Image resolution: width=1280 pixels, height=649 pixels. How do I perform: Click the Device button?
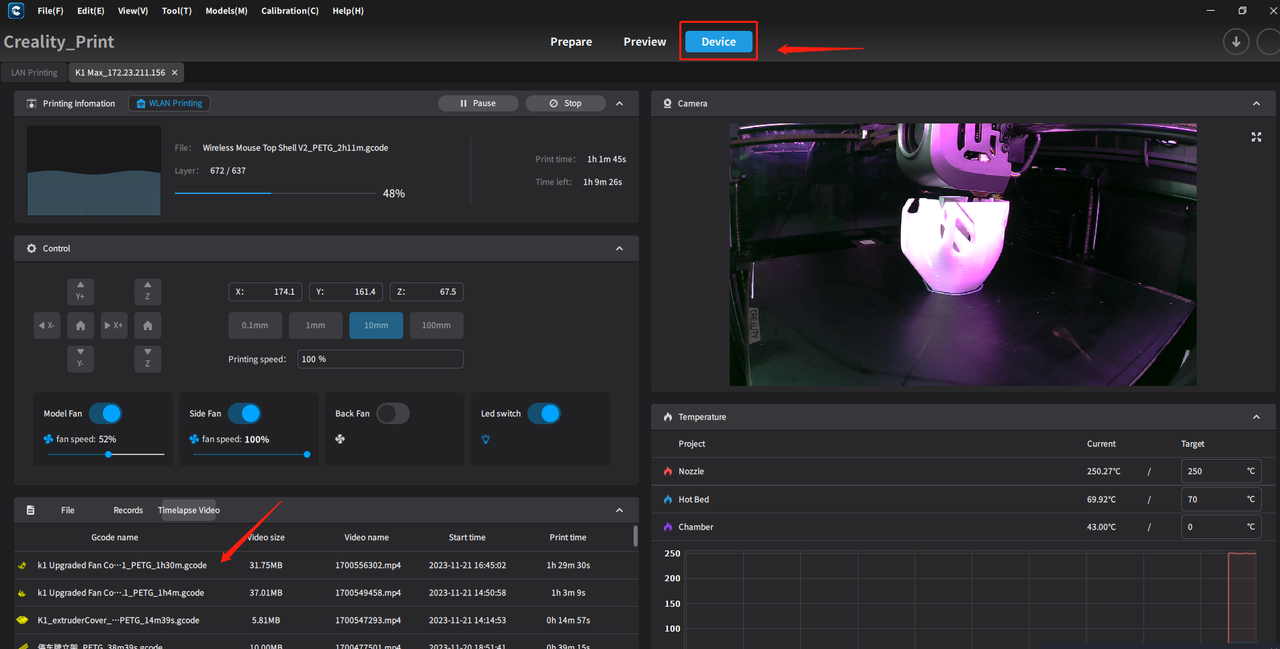point(719,42)
